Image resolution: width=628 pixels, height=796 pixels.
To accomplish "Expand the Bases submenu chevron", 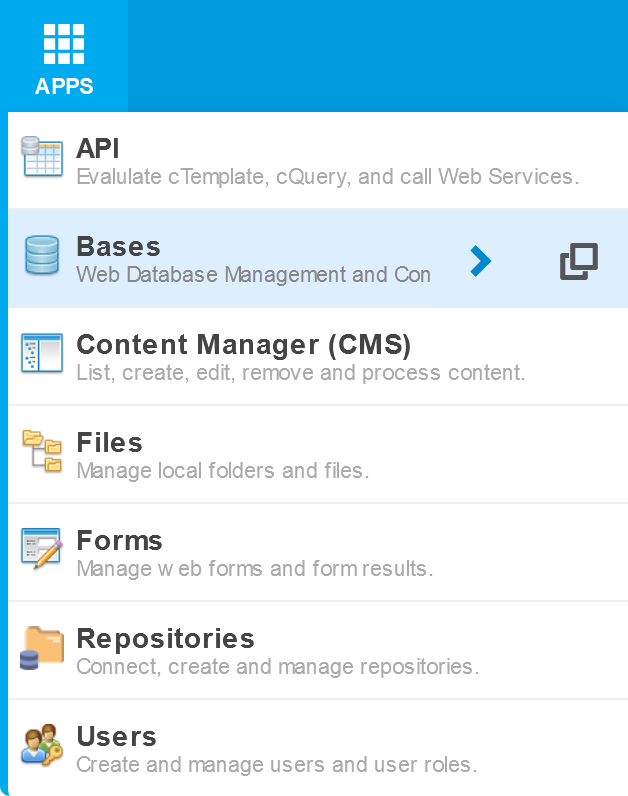I will [x=481, y=262].
